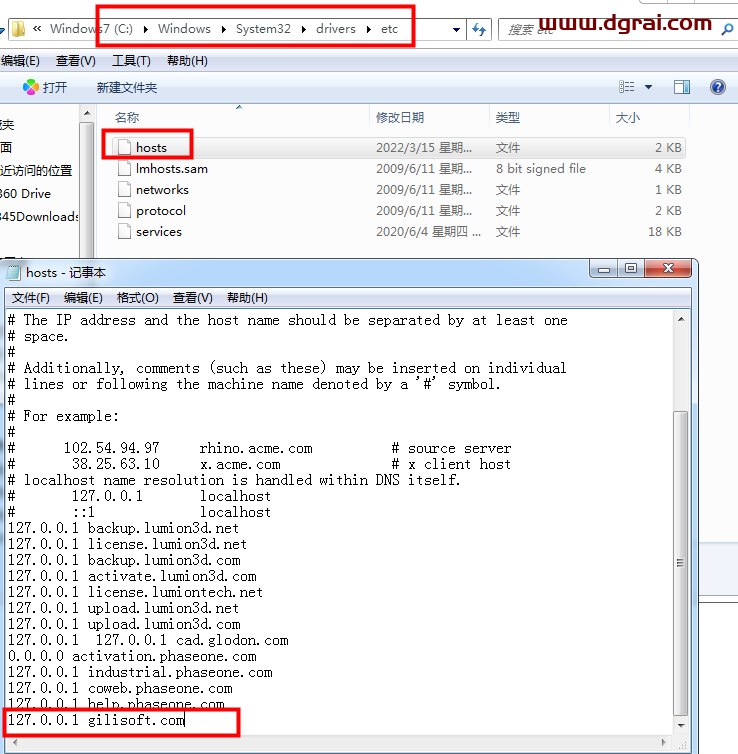Click the lmhosts.sam file icon
Image resolution: width=738 pixels, height=754 pixels.
tap(124, 168)
